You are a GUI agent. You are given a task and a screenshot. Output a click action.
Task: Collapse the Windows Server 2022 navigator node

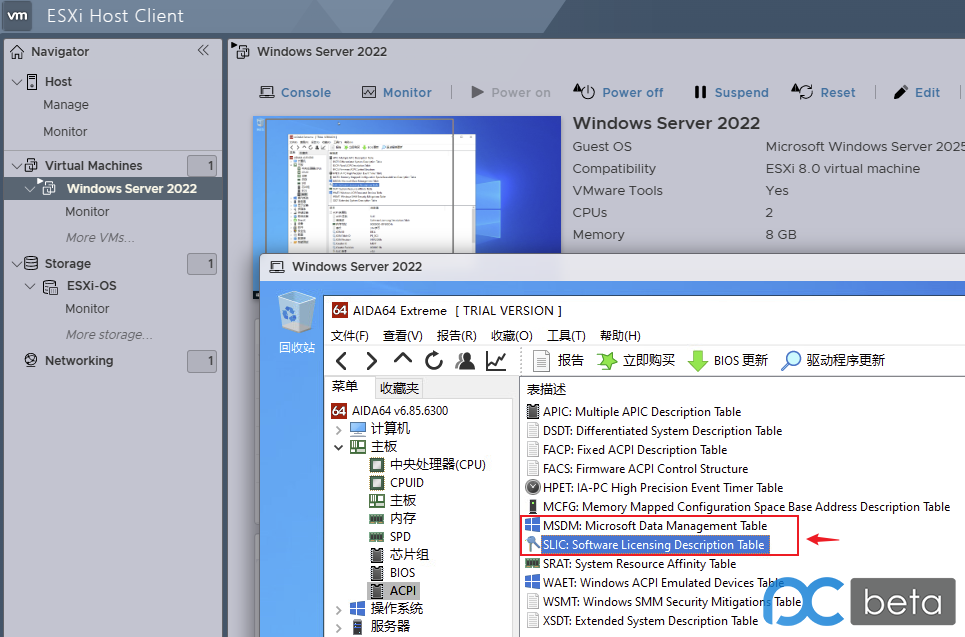point(30,189)
